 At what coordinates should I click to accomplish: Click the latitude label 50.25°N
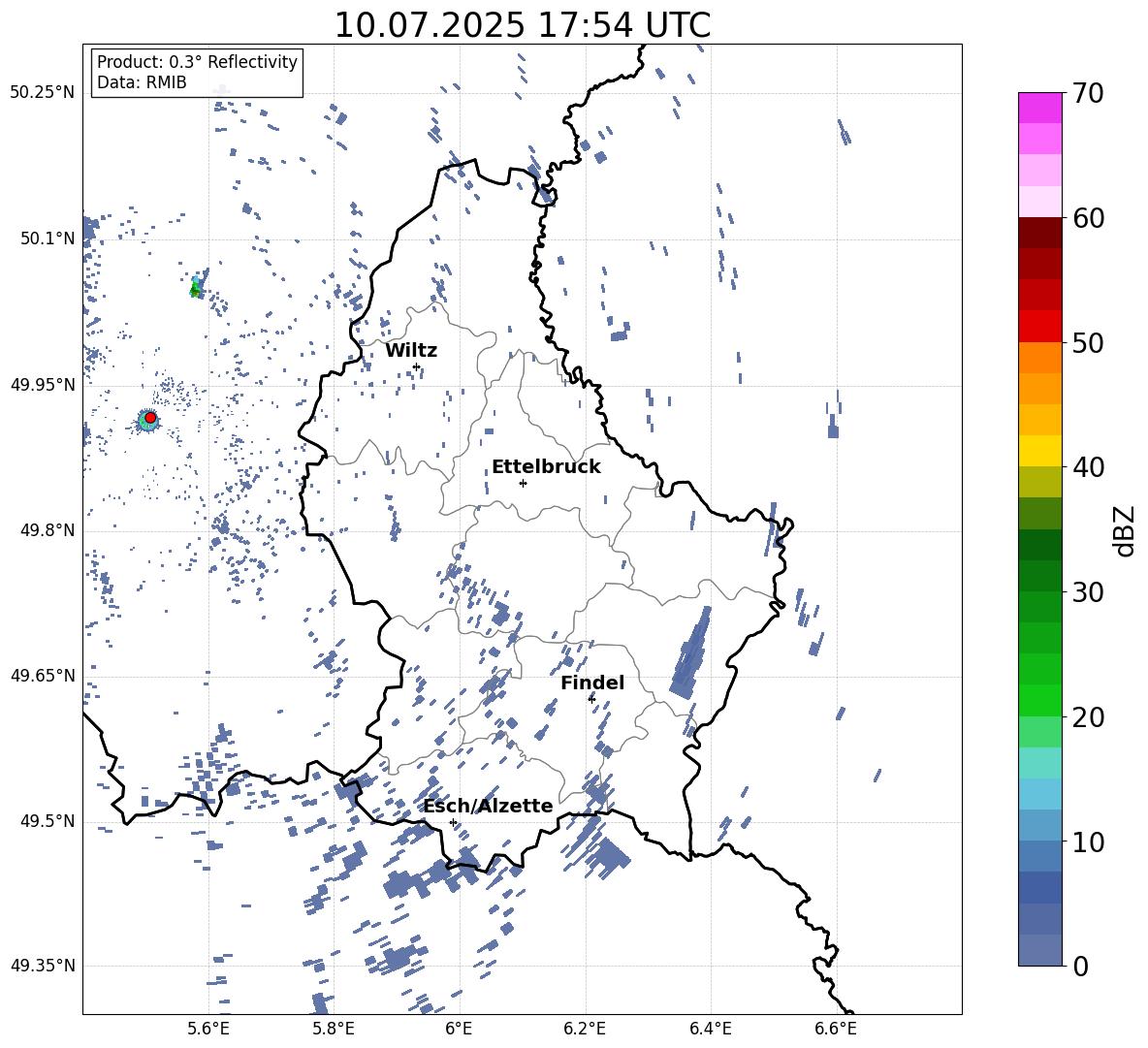[x=43, y=93]
